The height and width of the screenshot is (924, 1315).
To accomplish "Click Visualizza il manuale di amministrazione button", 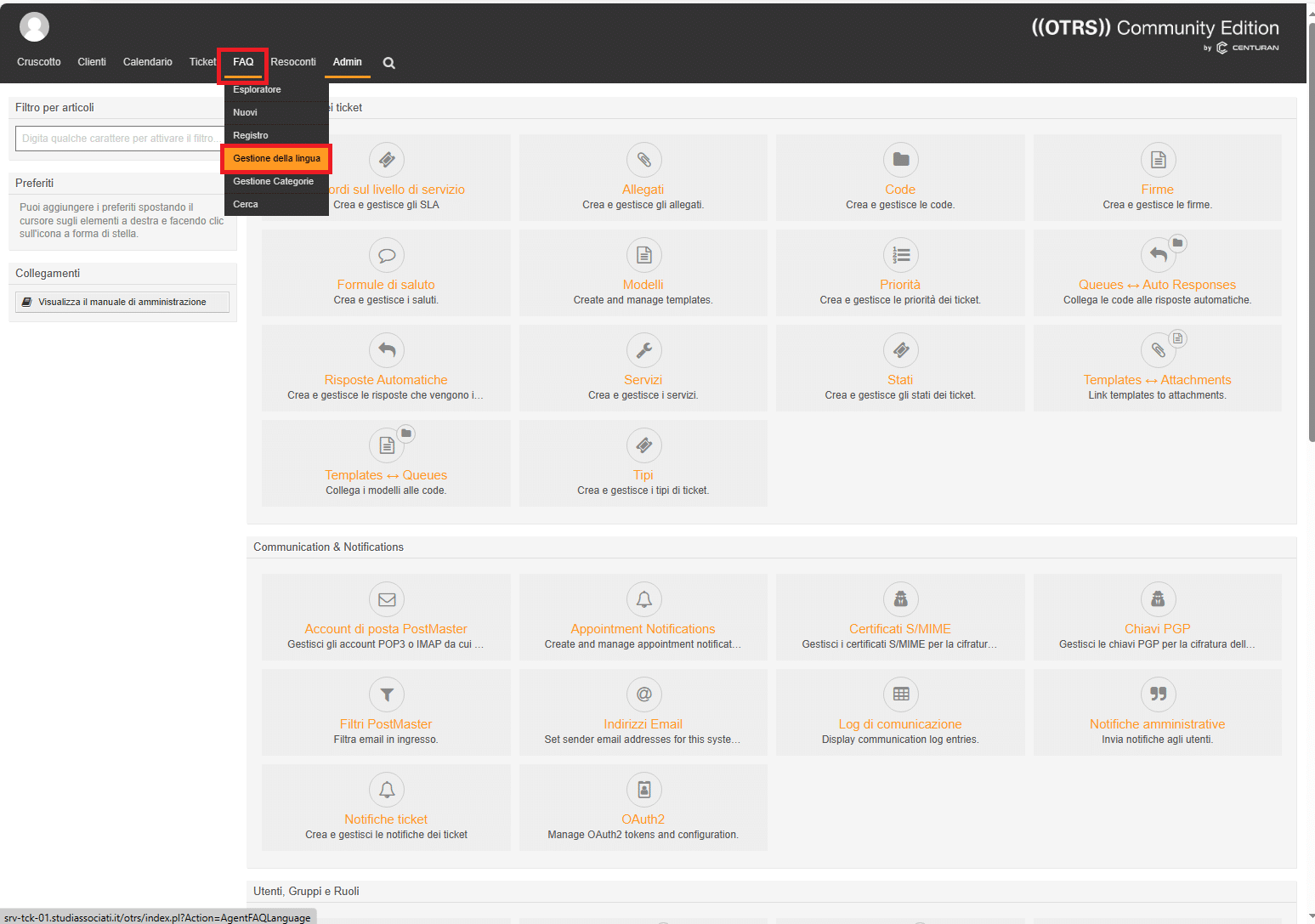I will 122,302.
